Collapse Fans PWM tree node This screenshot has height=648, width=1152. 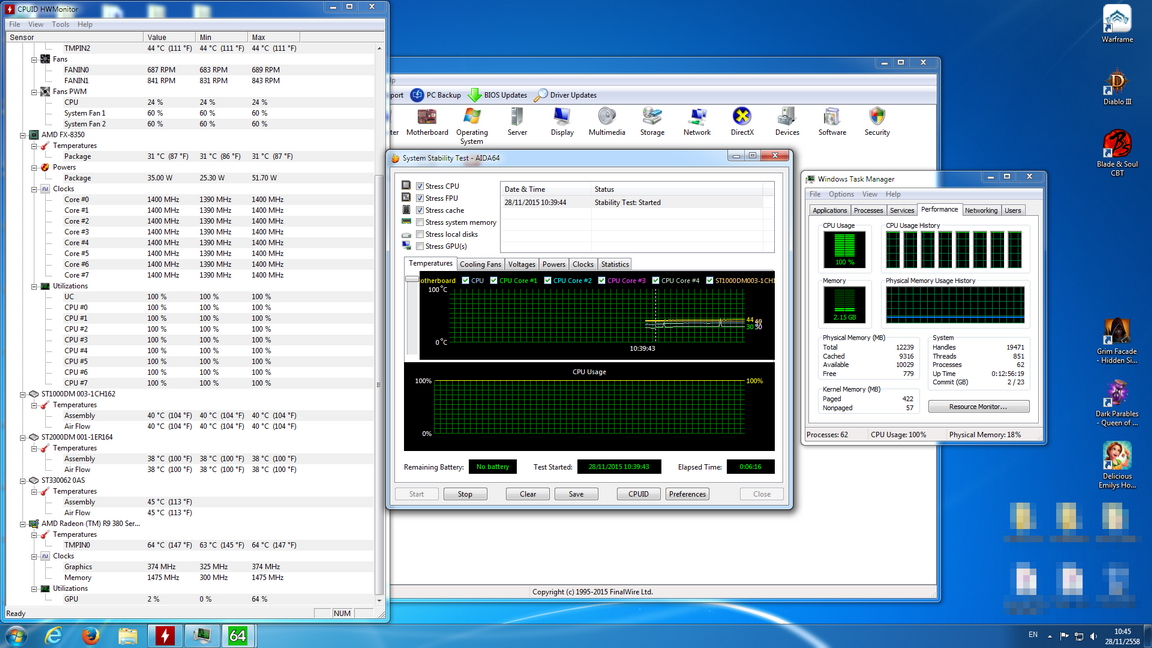(34, 92)
